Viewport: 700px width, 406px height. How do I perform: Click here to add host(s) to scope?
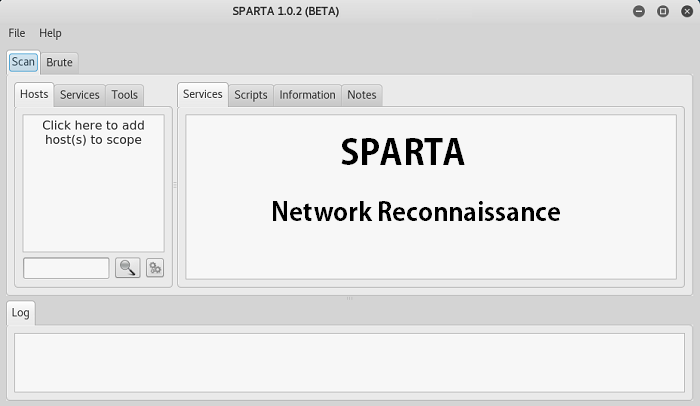tap(93, 133)
